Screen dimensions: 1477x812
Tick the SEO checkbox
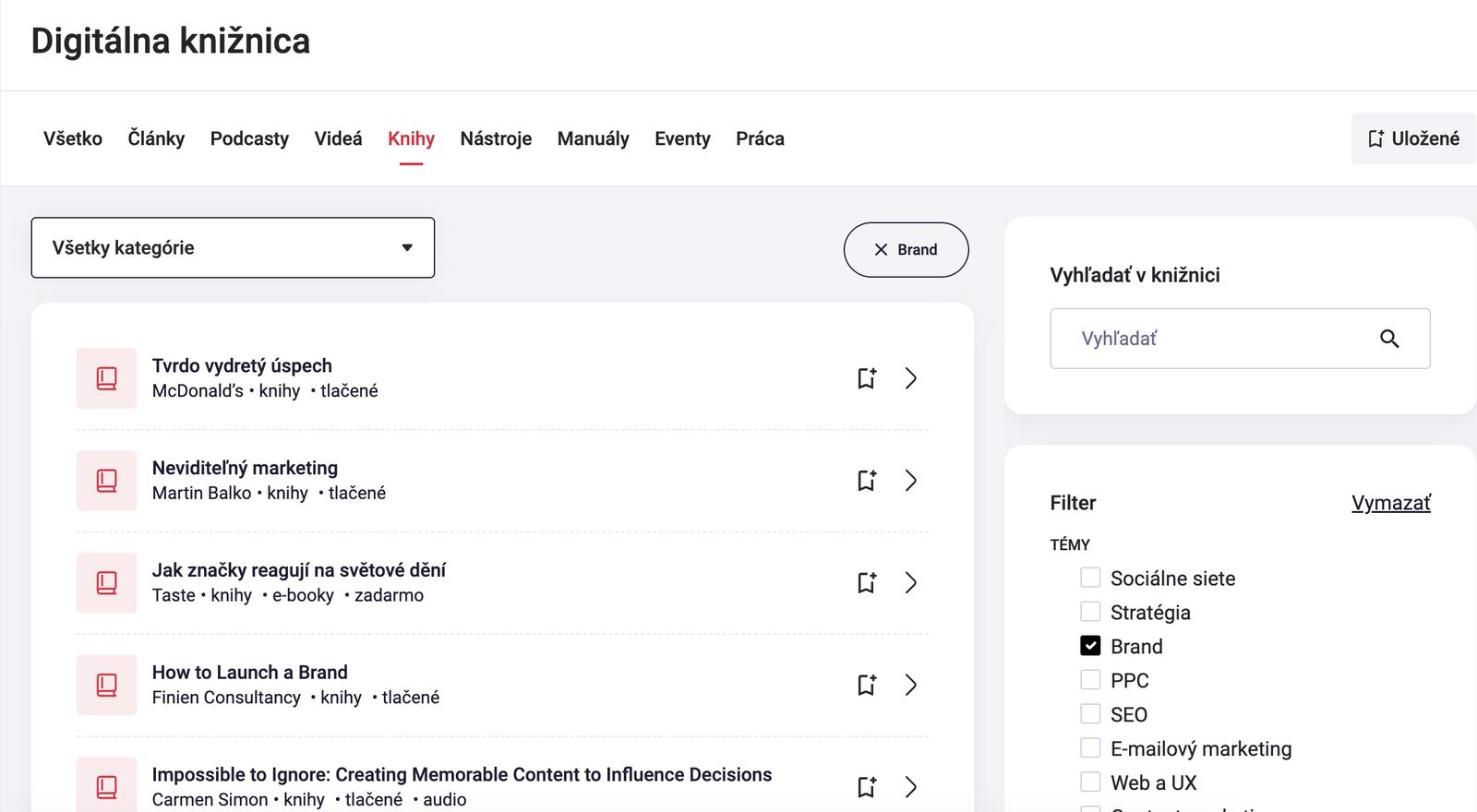pos(1090,714)
